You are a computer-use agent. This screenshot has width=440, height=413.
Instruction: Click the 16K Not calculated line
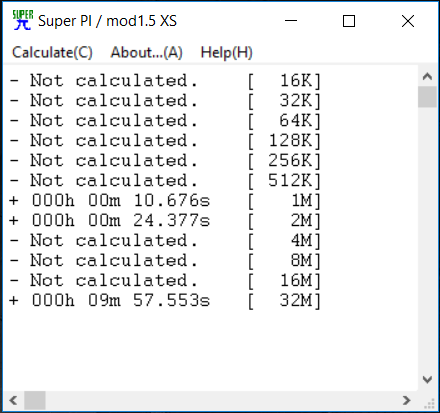click(165, 81)
